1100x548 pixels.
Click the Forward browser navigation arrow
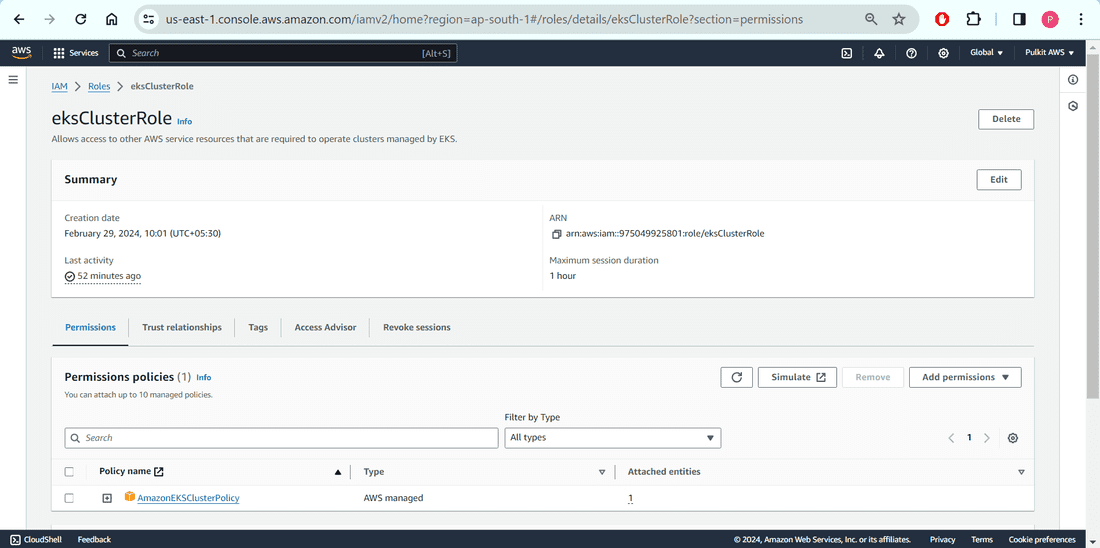tap(50, 20)
